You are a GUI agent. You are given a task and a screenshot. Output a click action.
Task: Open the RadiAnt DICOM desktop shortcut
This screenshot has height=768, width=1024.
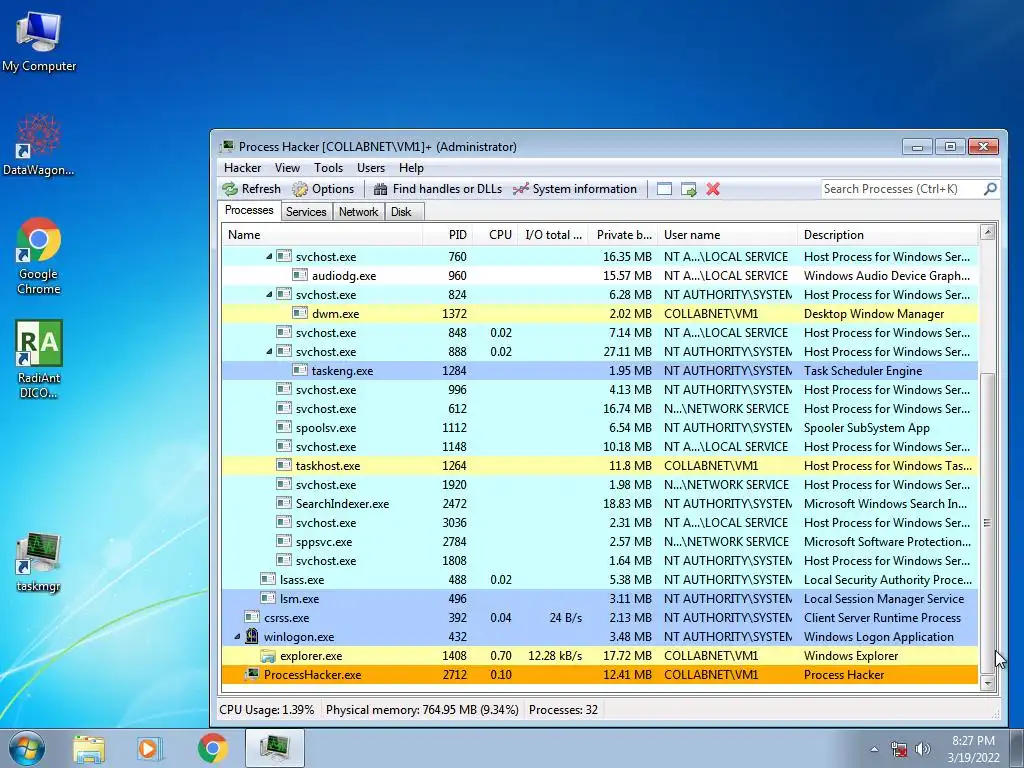click(39, 360)
